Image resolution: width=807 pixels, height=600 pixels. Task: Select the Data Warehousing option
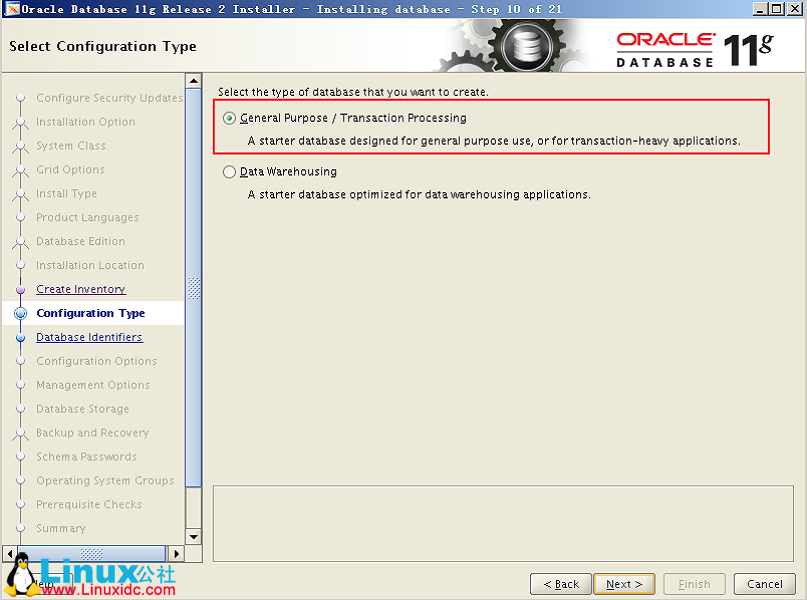[x=230, y=172]
